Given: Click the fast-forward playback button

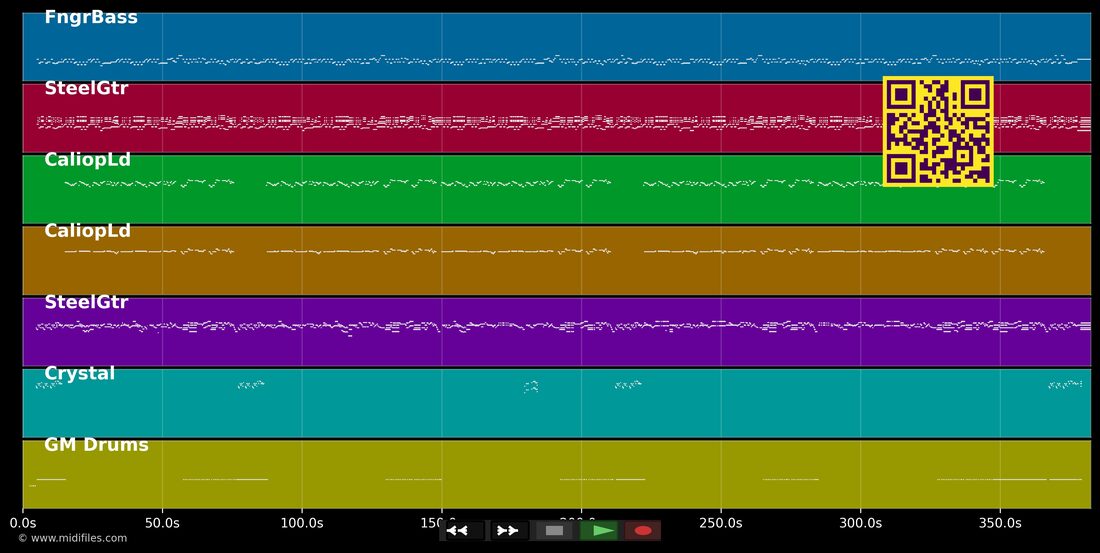Looking at the screenshot, I should click(508, 531).
